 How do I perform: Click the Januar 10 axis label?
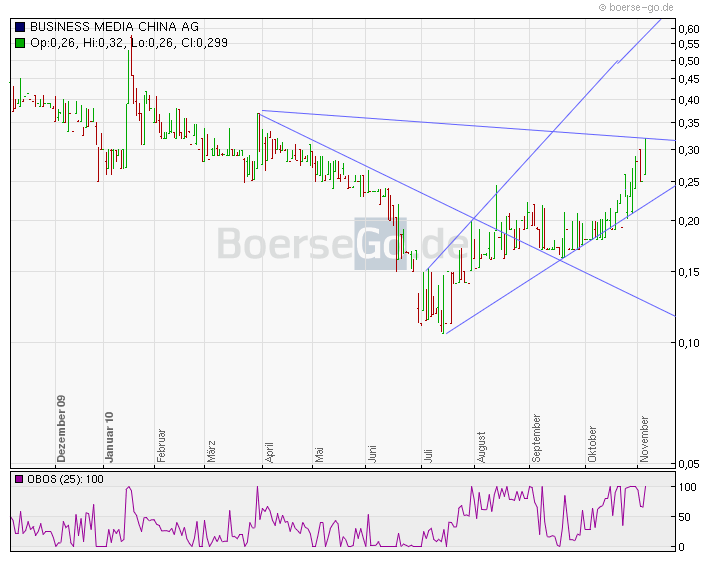[109, 437]
